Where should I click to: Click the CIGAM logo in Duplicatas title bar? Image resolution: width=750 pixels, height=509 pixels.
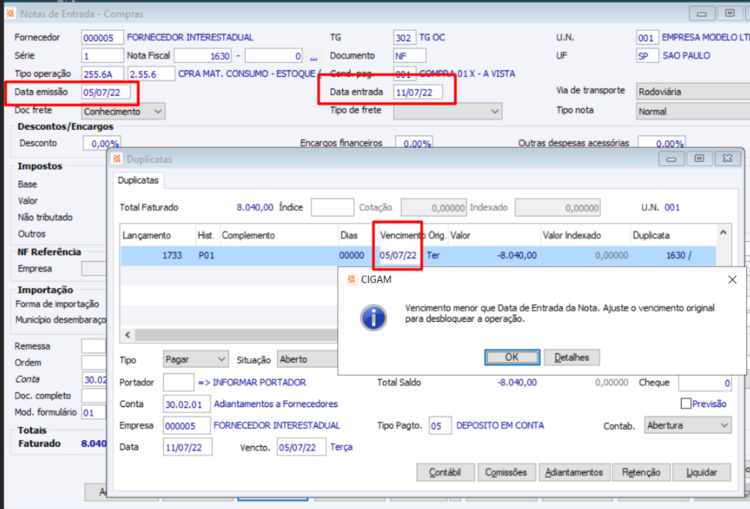[117, 159]
